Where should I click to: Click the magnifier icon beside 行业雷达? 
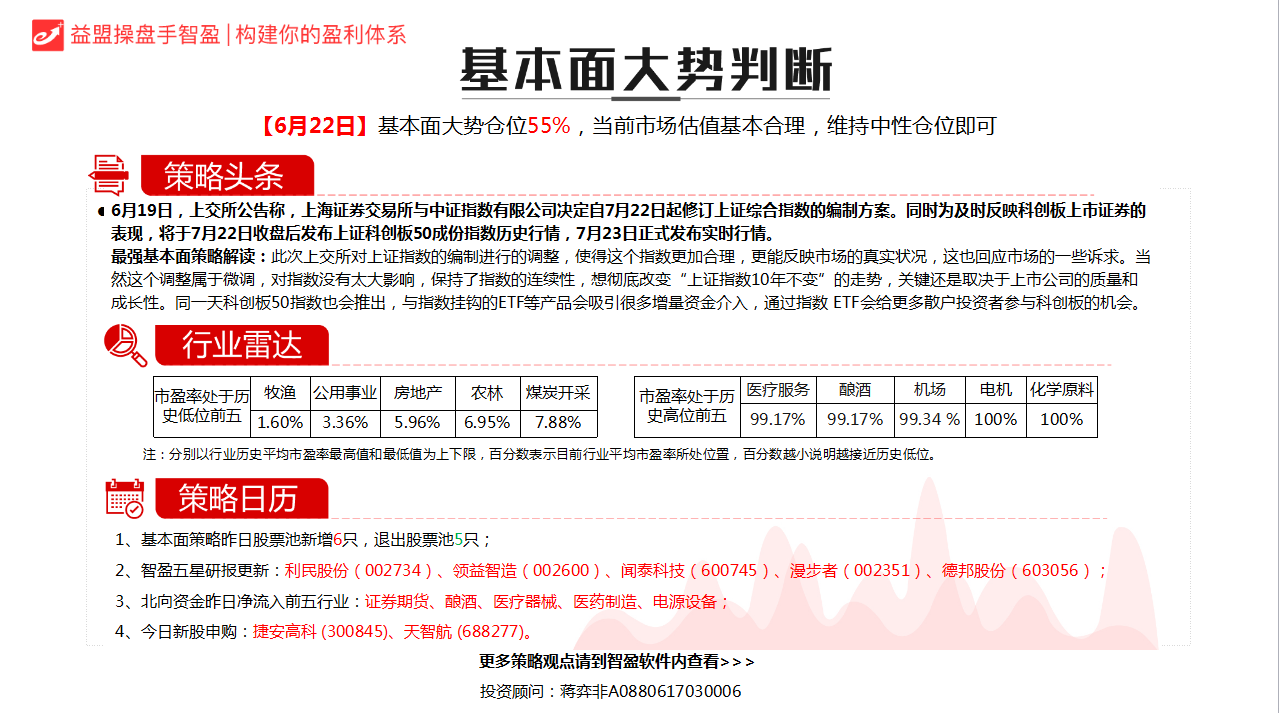coord(126,345)
